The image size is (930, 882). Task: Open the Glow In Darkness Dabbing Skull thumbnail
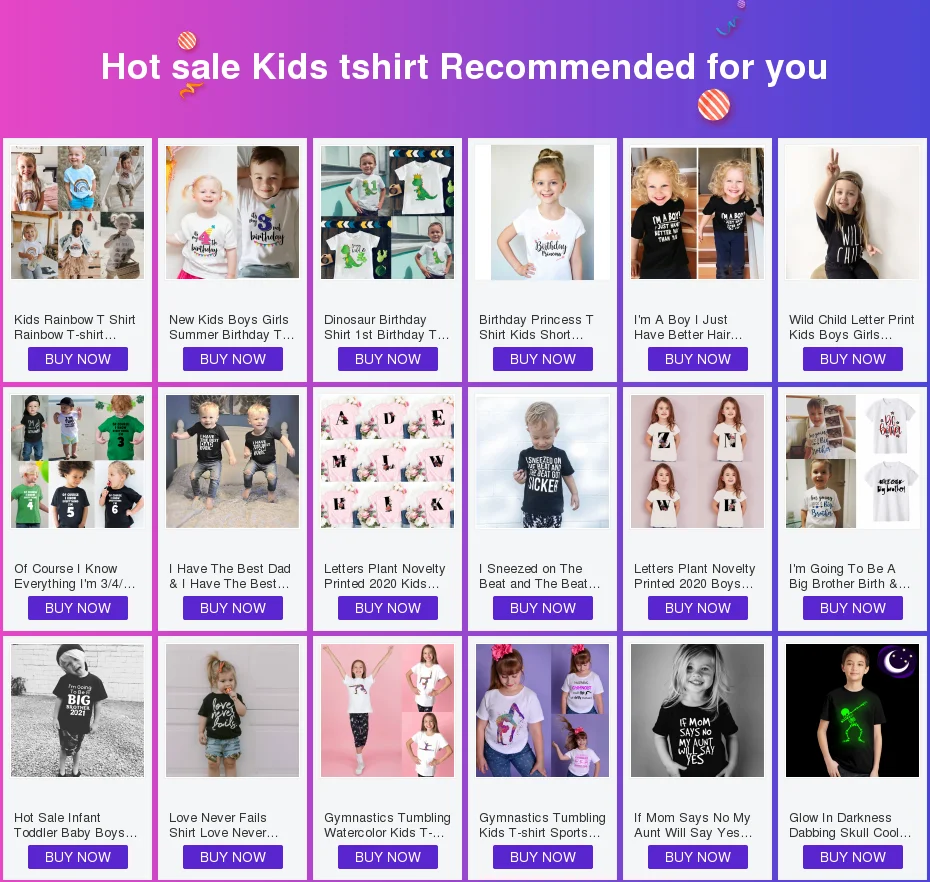[852, 711]
